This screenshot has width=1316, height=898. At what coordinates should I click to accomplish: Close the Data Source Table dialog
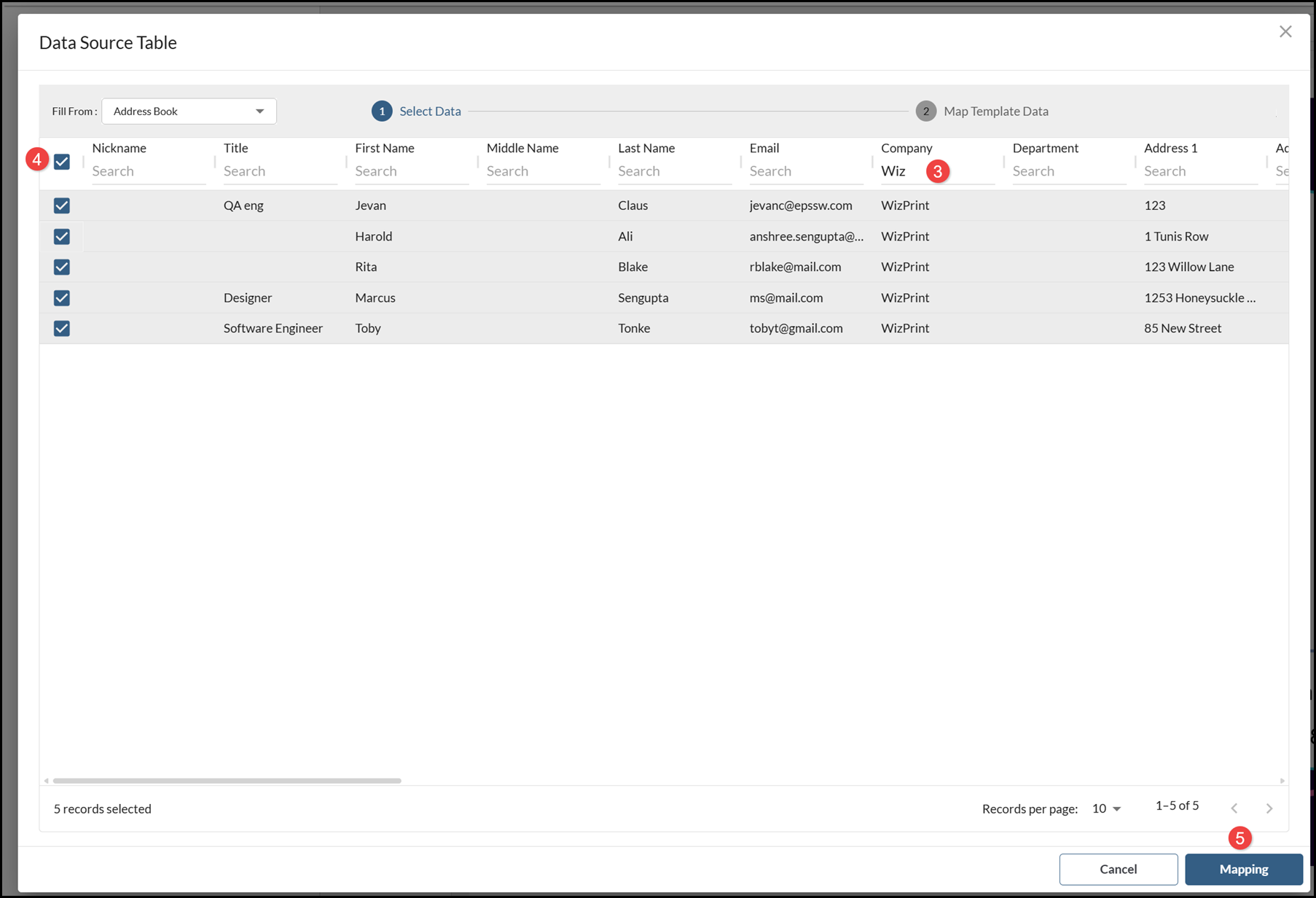click(1285, 31)
